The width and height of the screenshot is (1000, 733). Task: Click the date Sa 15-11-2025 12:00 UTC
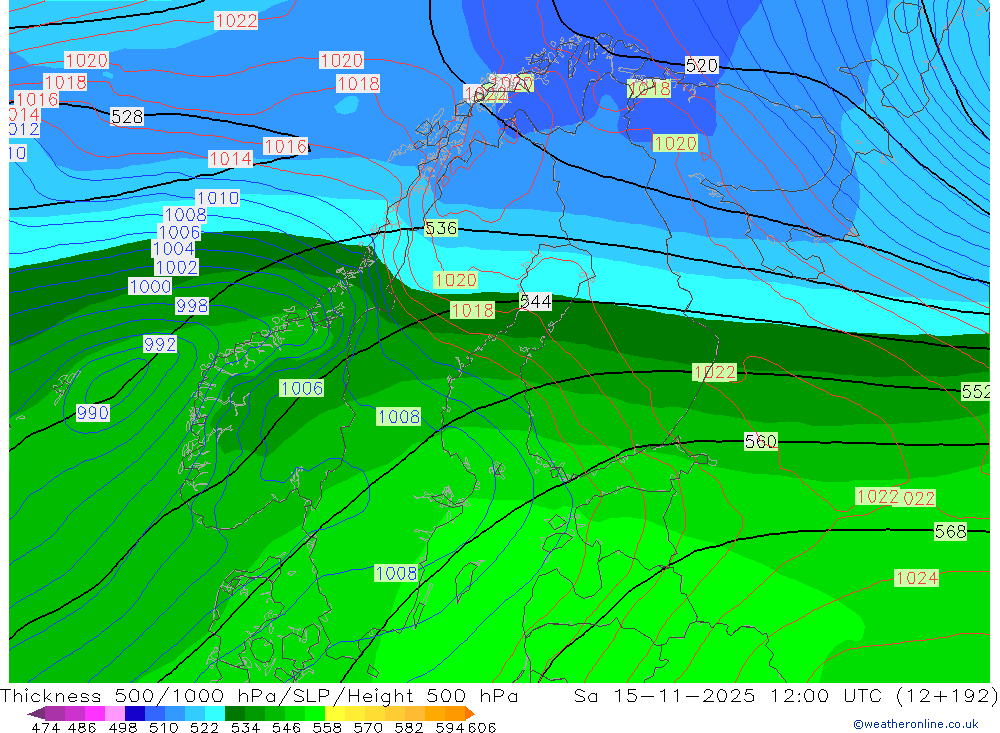(728, 695)
